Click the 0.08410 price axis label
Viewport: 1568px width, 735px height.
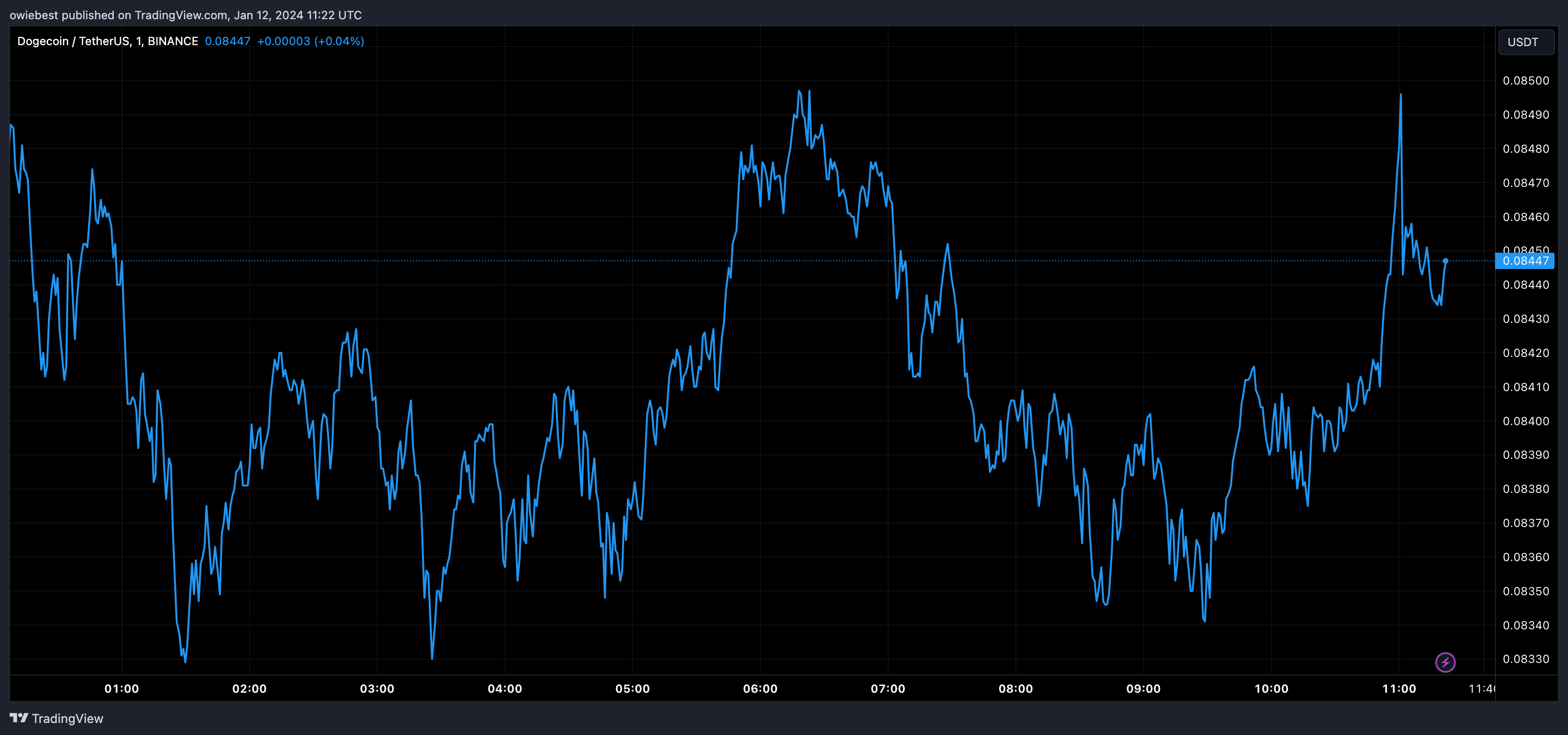tap(1526, 387)
